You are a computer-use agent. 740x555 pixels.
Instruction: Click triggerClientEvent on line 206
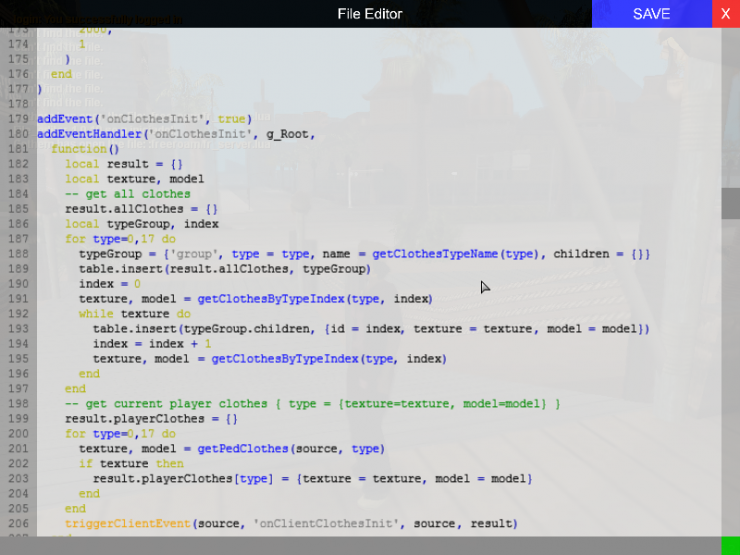coord(128,524)
